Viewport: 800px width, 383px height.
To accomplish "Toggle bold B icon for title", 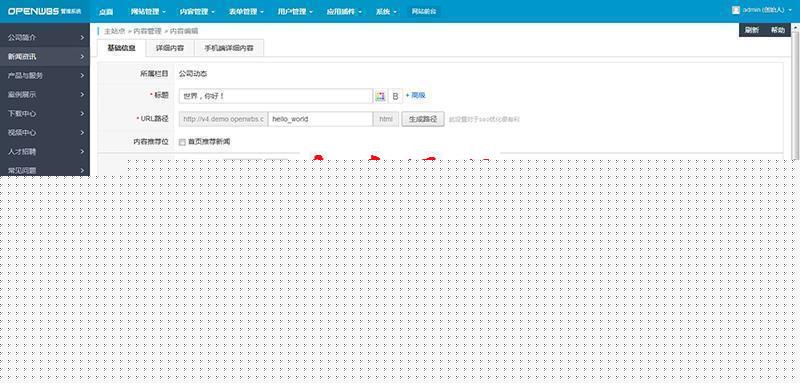I will pyautogui.click(x=395, y=96).
